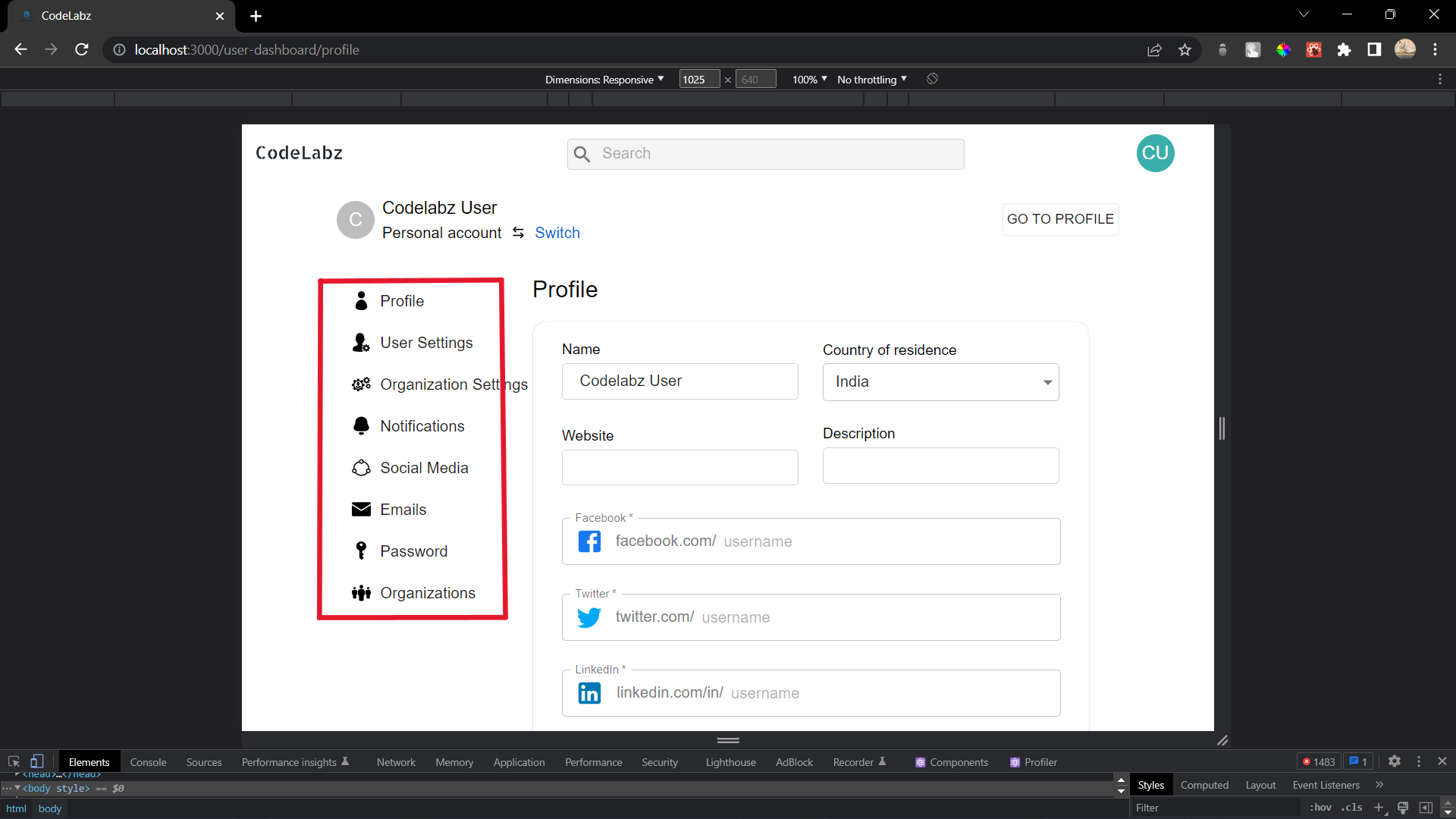Viewport: 1456px width, 819px height.
Task: Click the Twitter bird icon in the form
Action: coord(589,617)
